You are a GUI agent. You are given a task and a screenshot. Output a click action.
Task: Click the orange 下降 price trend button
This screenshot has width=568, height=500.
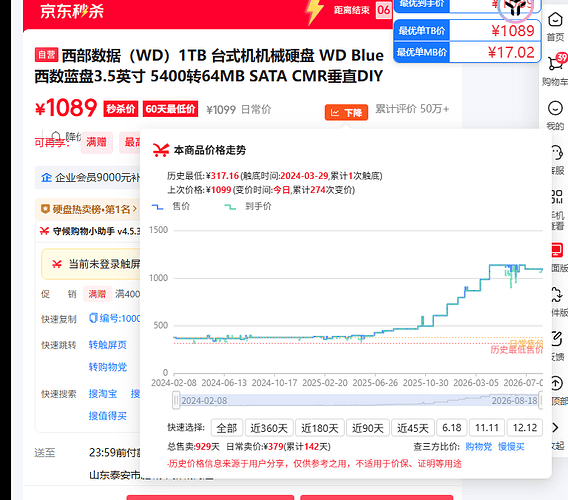pyautogui.click(x=346, y=113)
